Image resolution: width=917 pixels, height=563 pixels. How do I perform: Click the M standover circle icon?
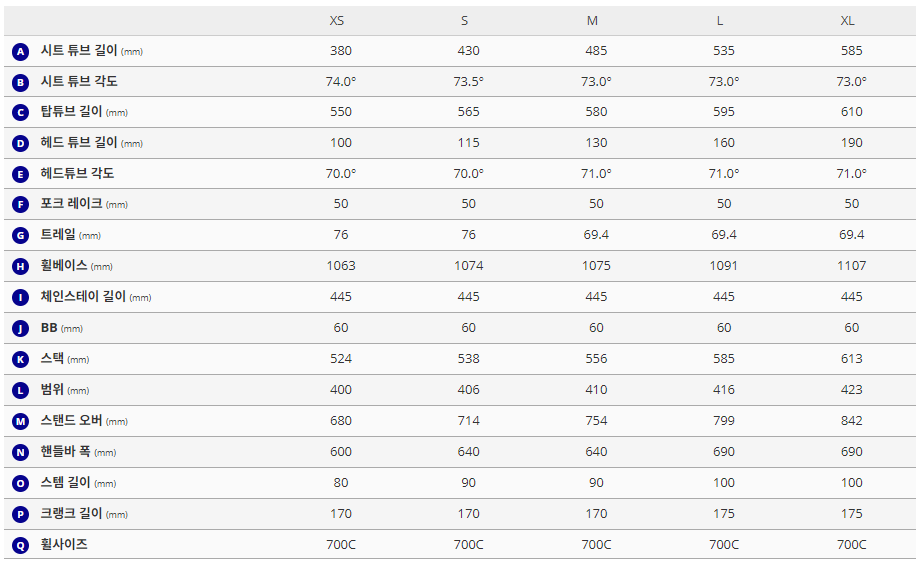pyautogui.click(x=21, y=421)
